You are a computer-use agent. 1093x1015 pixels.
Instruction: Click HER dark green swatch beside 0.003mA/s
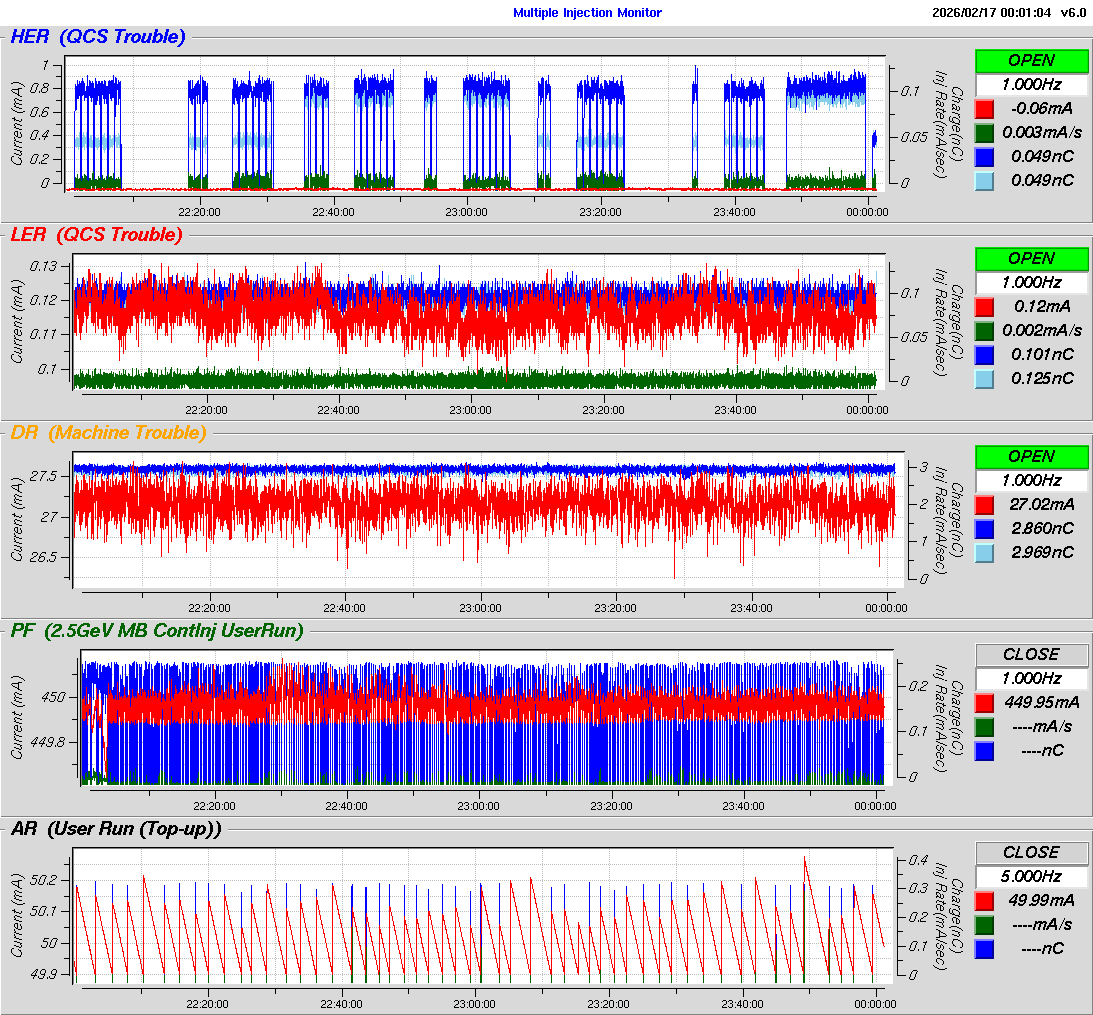pos(984,132)
